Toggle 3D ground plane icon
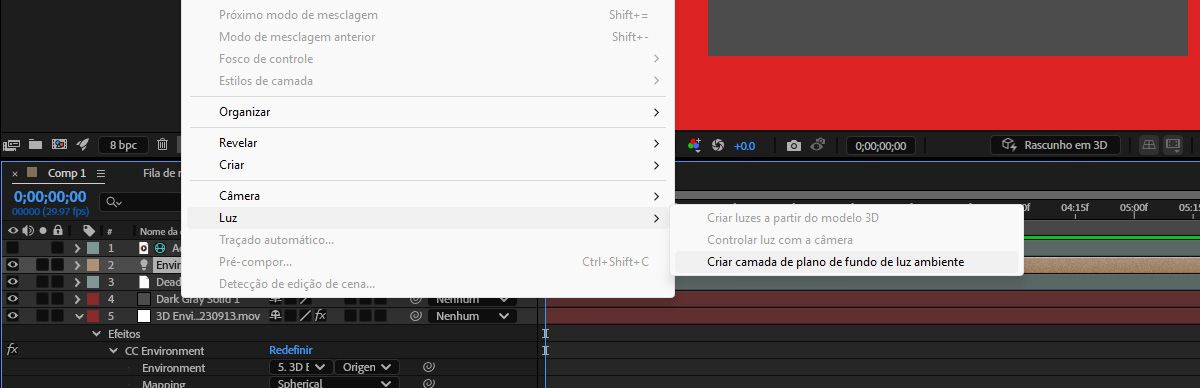 click(1150, 145)
